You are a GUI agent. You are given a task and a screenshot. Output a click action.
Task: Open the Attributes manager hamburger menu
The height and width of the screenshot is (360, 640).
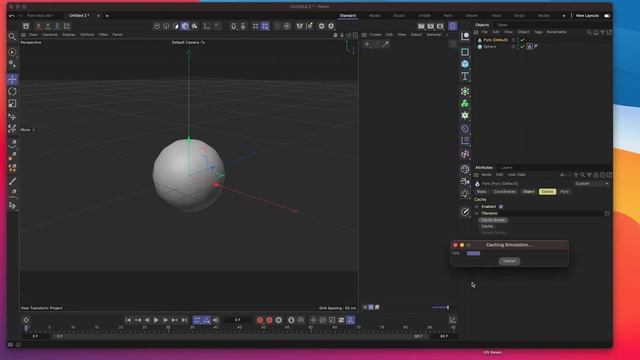(476, 175)
